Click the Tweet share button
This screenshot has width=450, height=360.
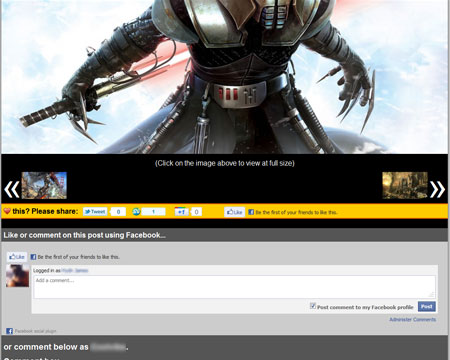(x=95, y=212)
